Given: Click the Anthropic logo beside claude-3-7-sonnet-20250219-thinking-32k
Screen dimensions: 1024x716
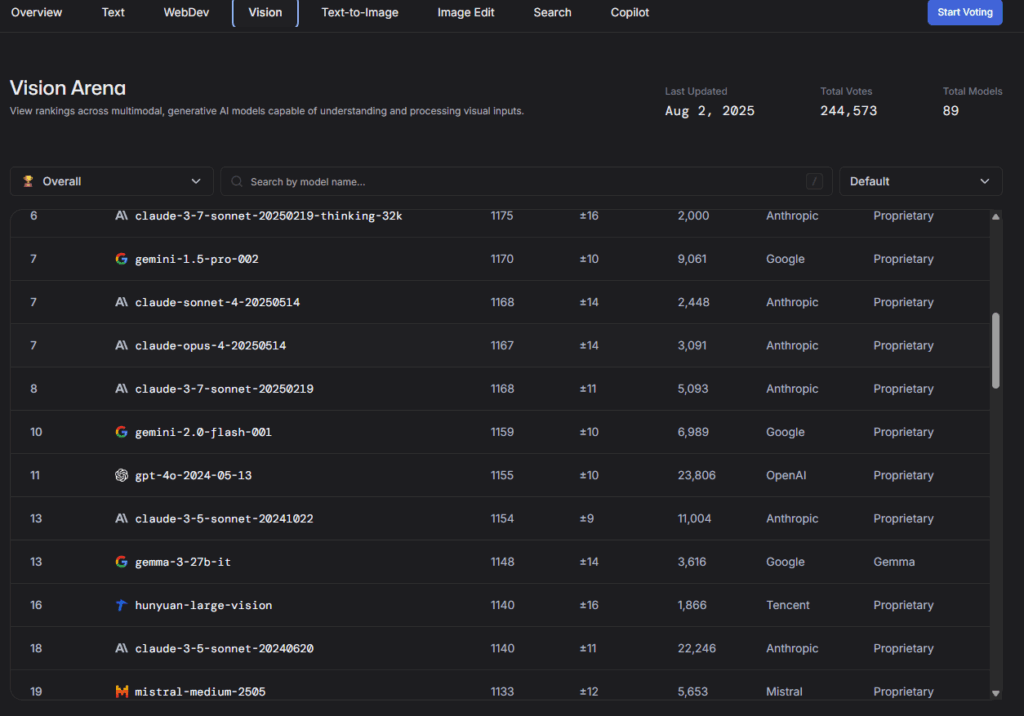Looking at the screenshot, I should coord(121,216).
